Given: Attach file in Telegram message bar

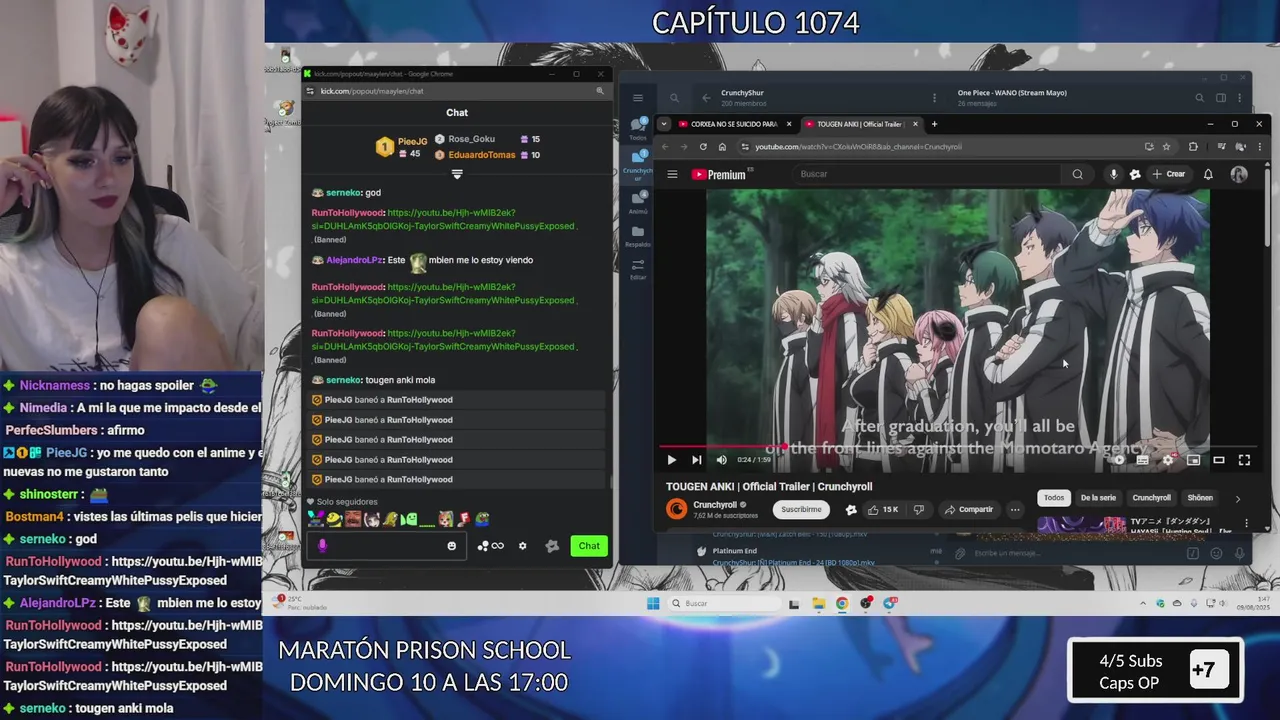Looking at the screenshot, I should 959,553.
